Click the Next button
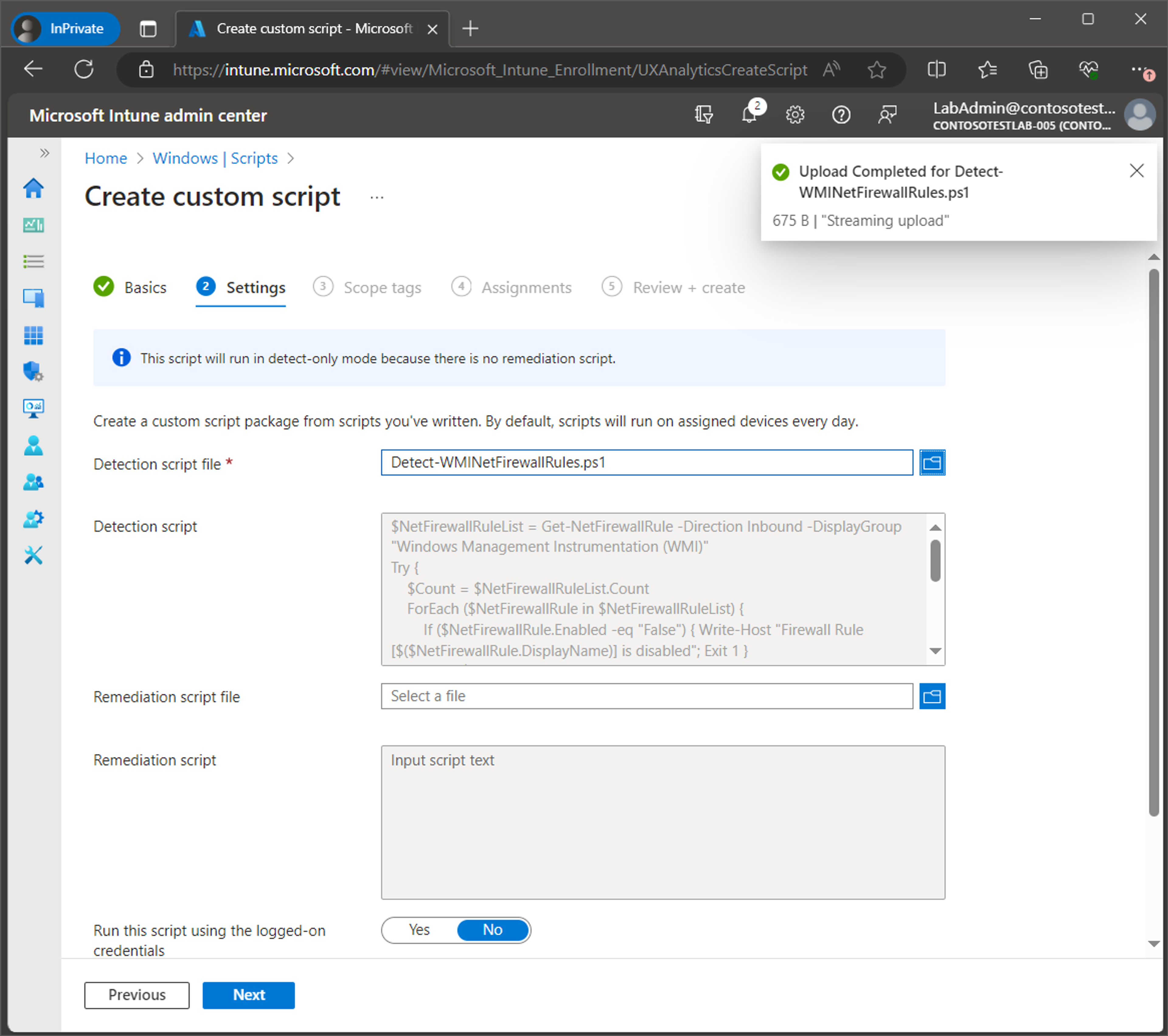The image size is (1168, 1036). click(249, 995)
